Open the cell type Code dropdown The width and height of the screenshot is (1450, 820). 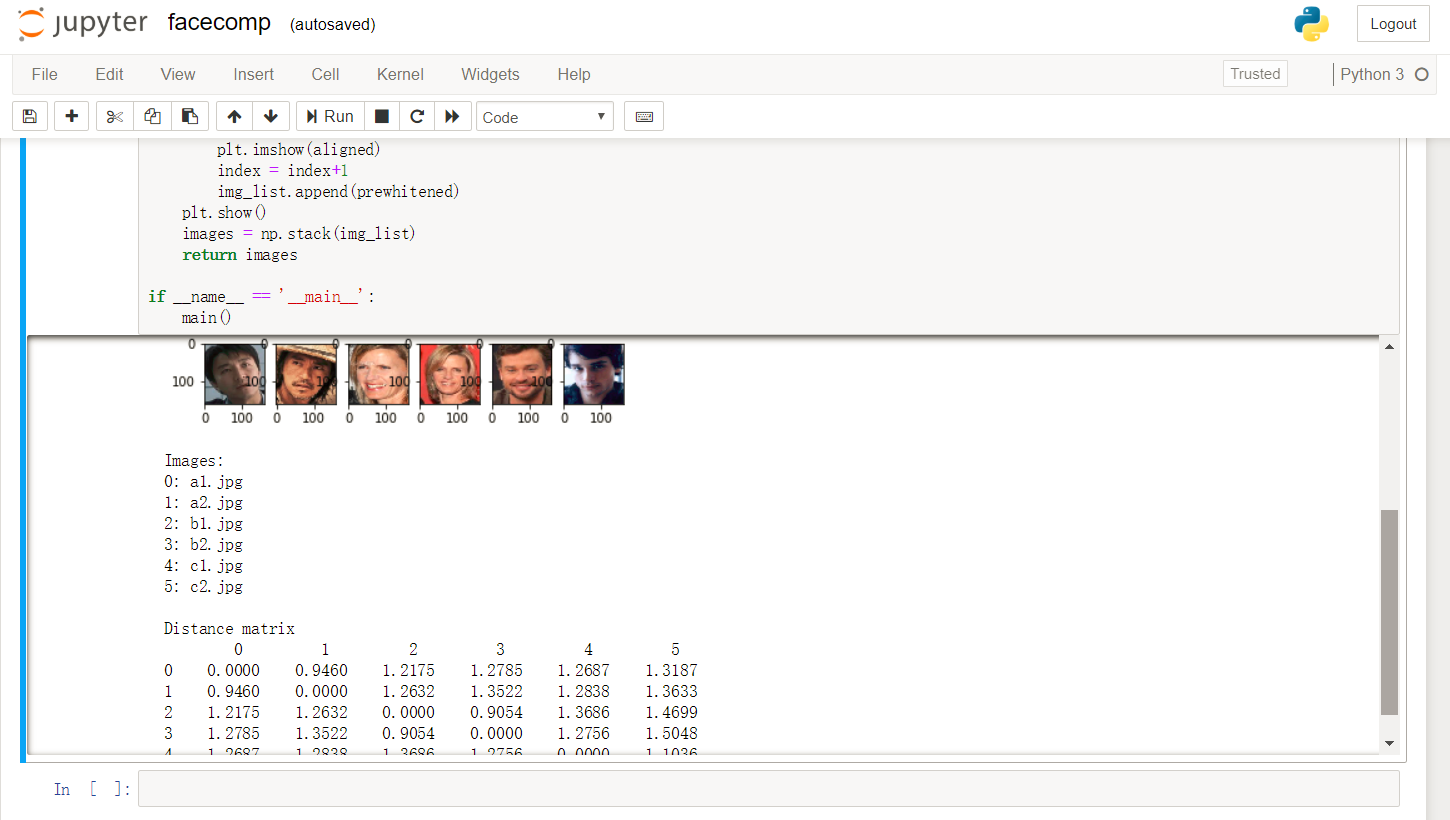[544, 117]
